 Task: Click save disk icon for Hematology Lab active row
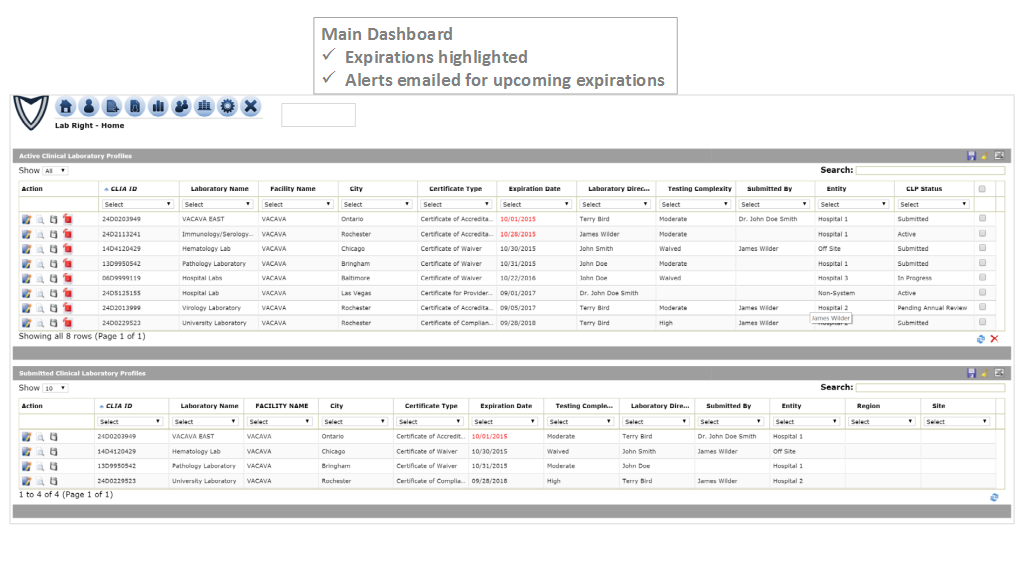(54, 249)
